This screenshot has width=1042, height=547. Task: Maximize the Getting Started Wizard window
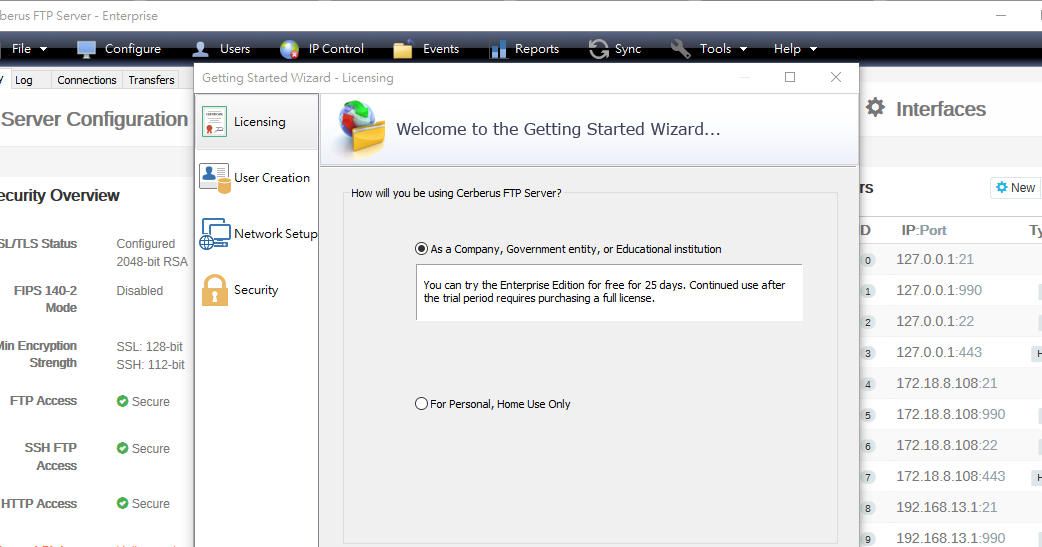click(x=790, y=77)
